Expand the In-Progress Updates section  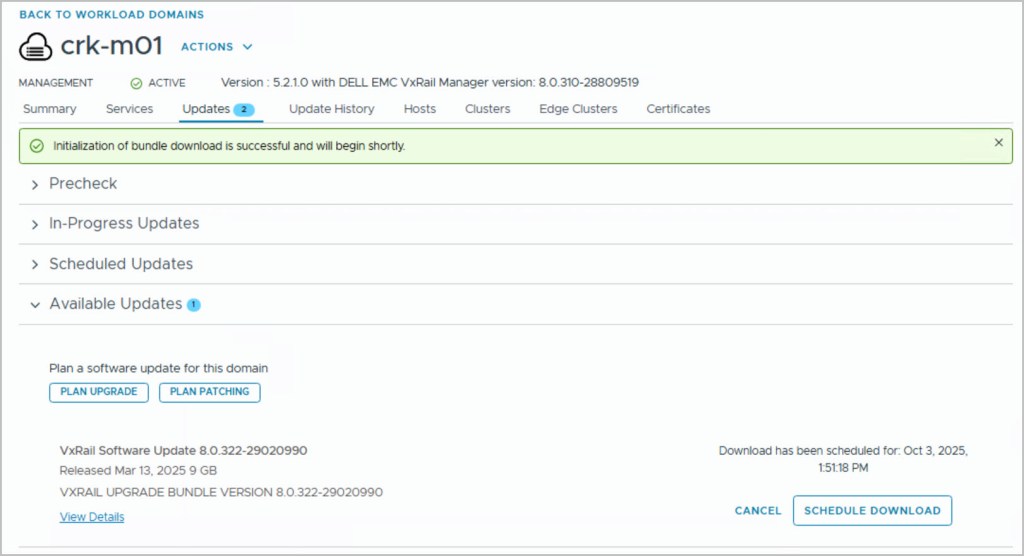(123, 224)
